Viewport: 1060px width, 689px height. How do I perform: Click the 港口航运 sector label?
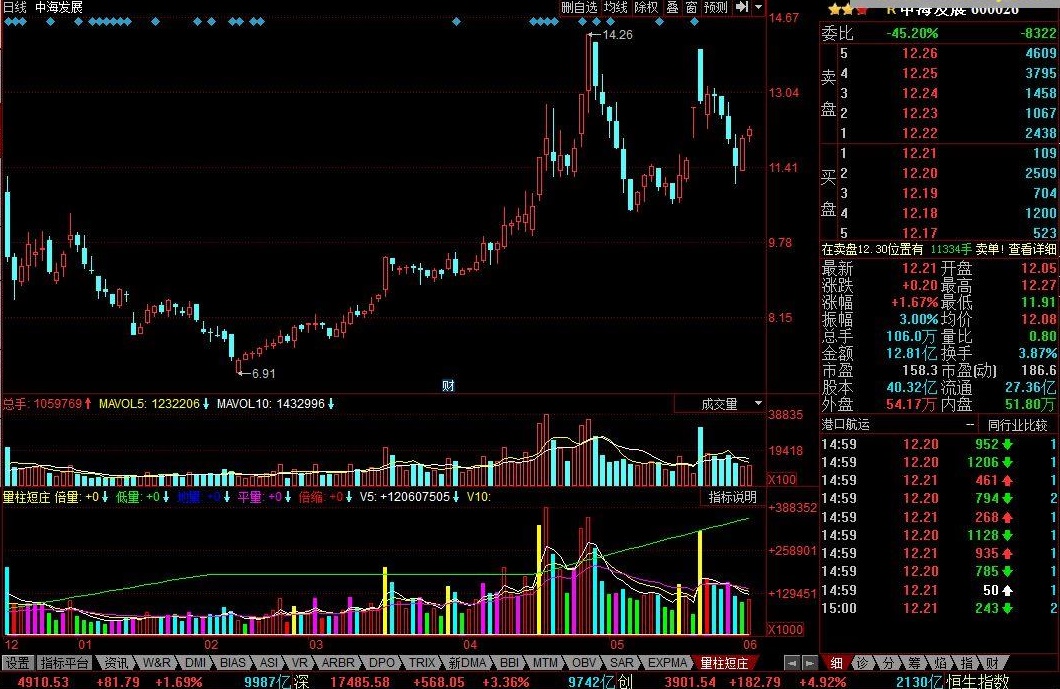click(846, 425)
